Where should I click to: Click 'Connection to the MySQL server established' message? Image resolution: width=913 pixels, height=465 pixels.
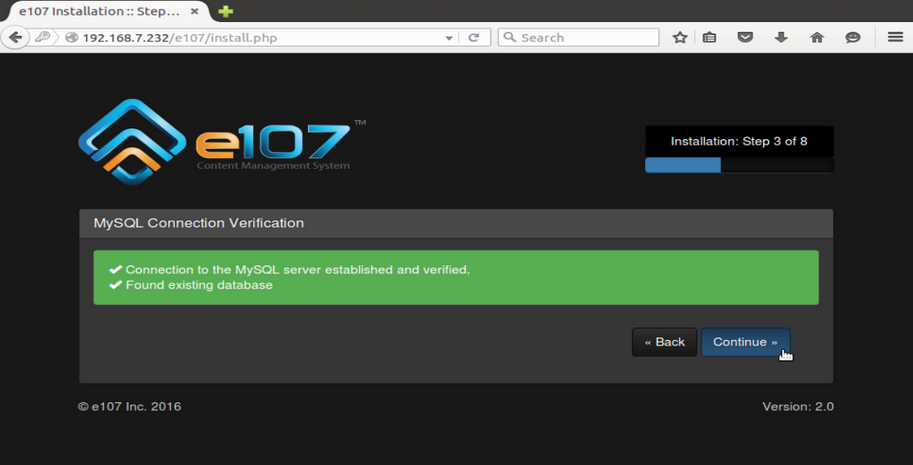click(x=298, y=270)
